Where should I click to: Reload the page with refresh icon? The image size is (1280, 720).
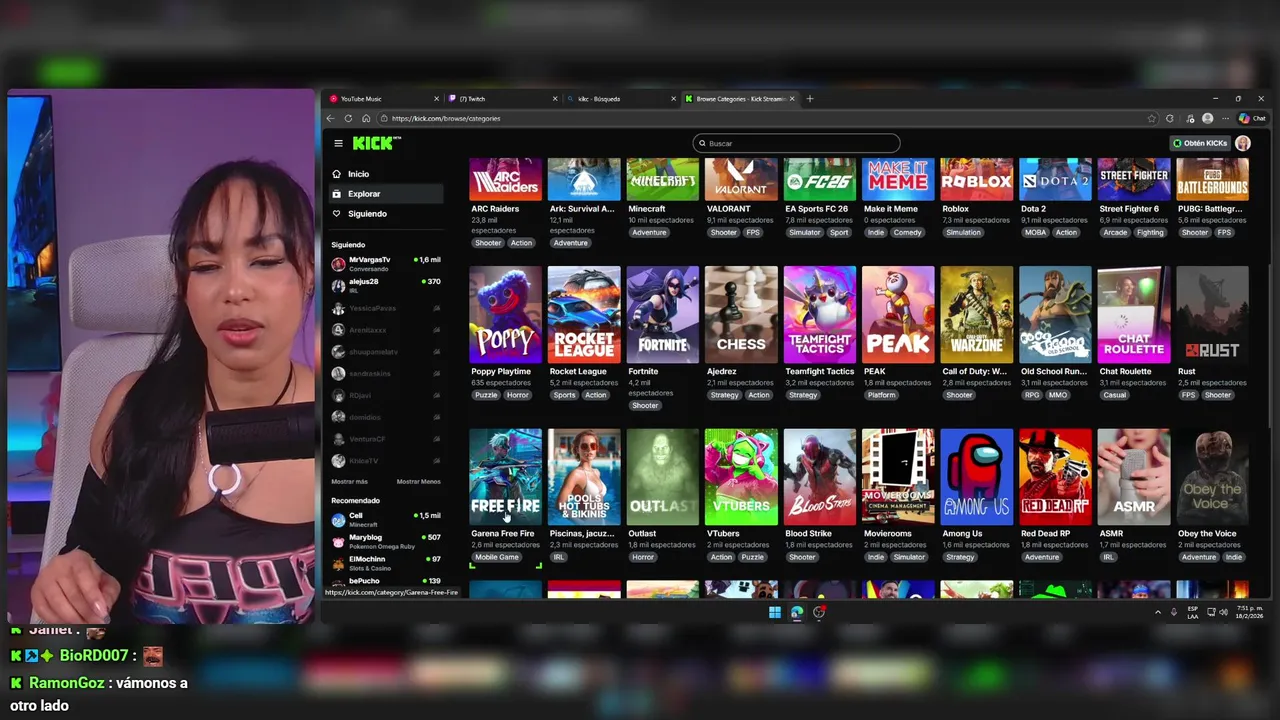pyautogui.click(x=349, y=118)
